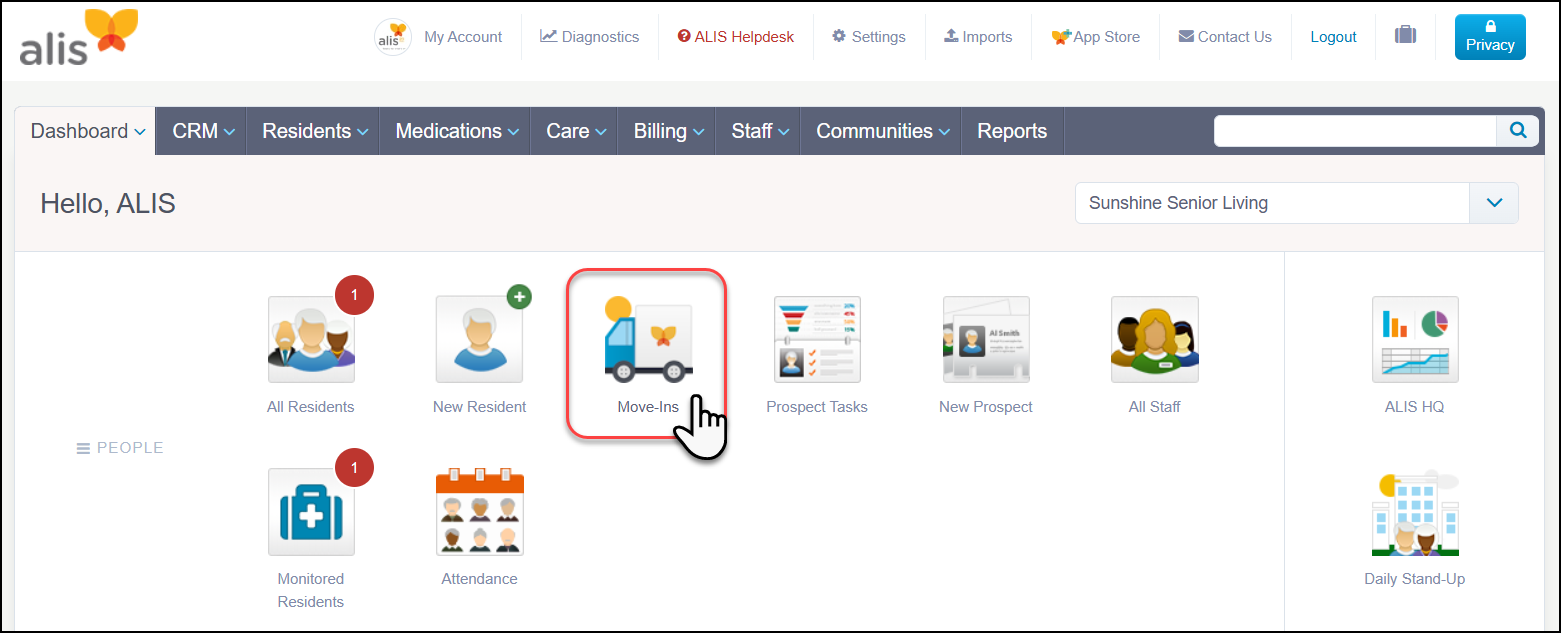This screenshot has height=633, width=1561.
Task: Click the green plus on New Resident
Action: pyautogui.click(x=519, y=296)
